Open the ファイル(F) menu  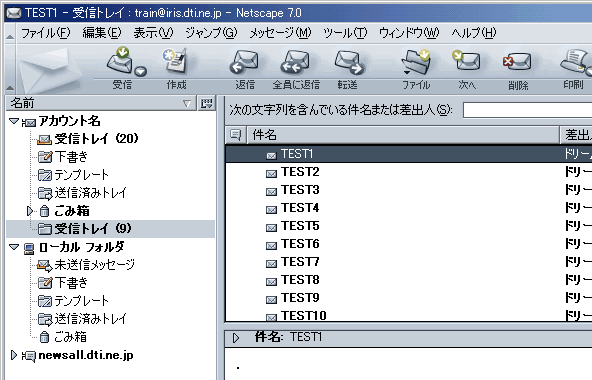(x=46, y=33)
